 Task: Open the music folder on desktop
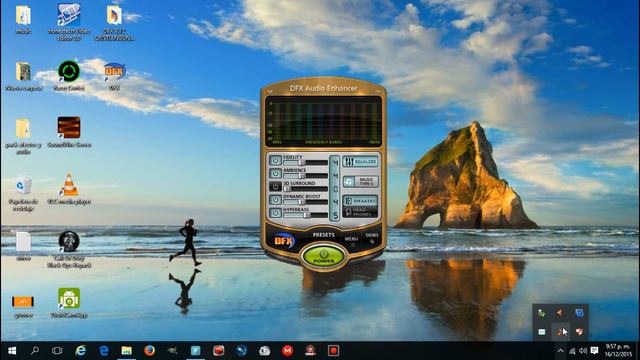point(23,20)
